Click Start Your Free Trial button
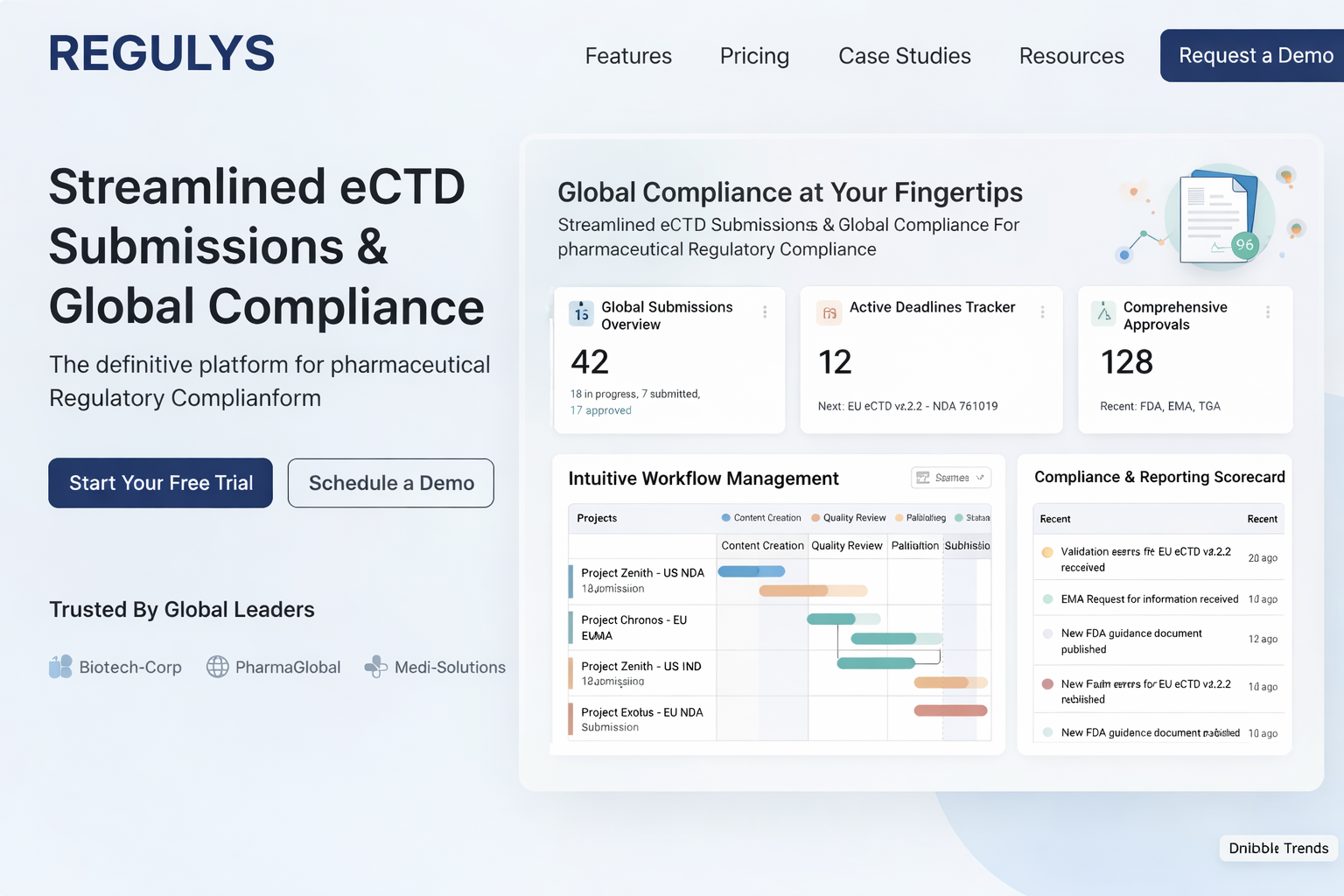This screenshot has width=1344, height=896. 161,483
